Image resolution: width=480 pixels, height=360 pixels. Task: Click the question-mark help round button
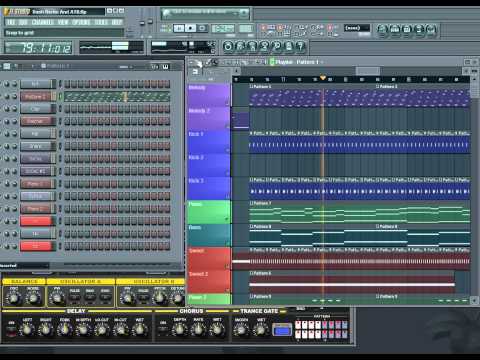(x=301, y=46)
